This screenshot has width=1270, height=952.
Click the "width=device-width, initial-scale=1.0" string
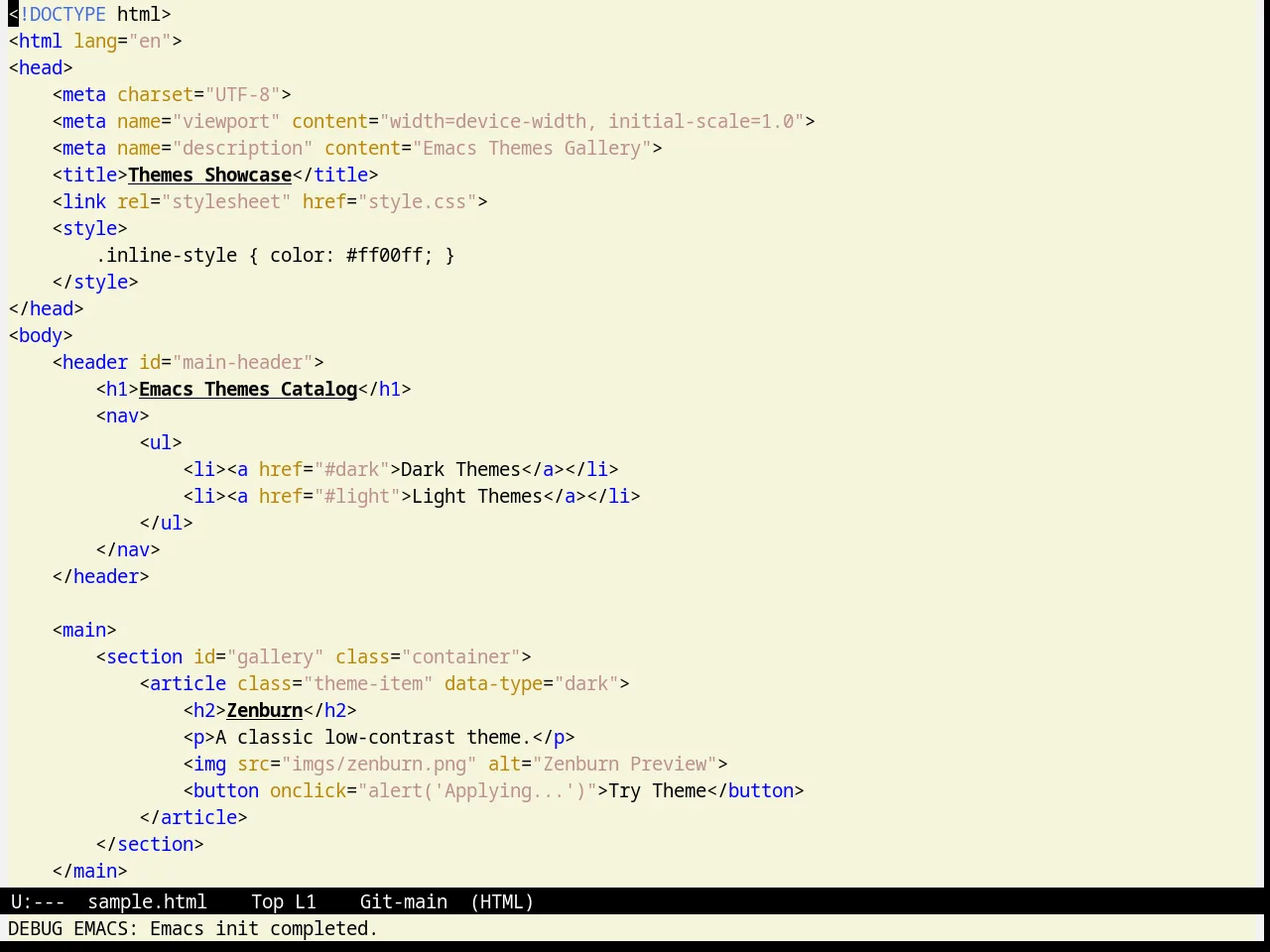[592, 121]
